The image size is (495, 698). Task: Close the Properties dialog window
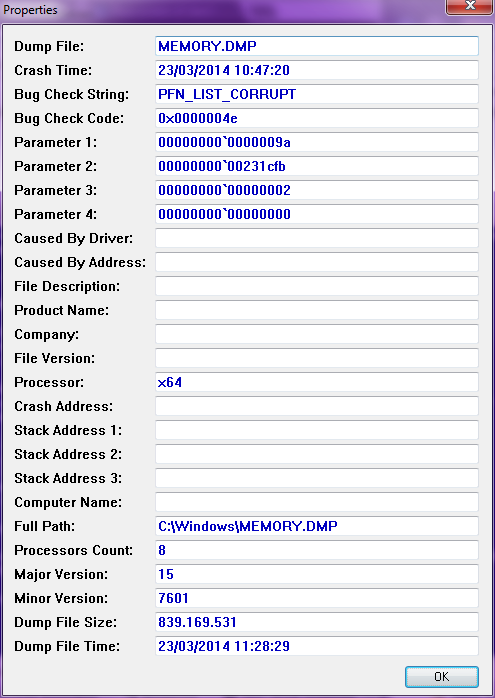[x=470, y=7]
